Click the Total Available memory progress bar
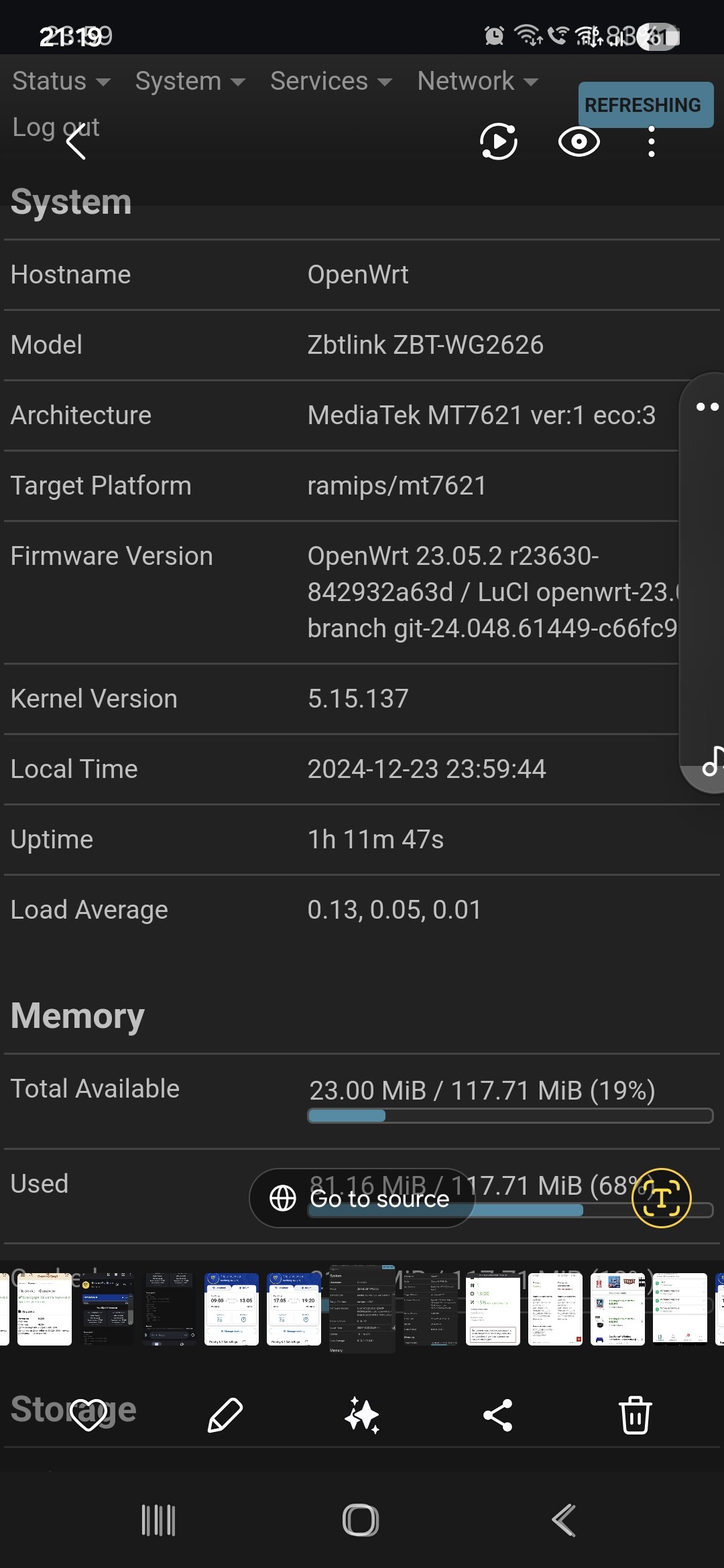Viewport: 724px width, 1568px height. (509, 1116)
